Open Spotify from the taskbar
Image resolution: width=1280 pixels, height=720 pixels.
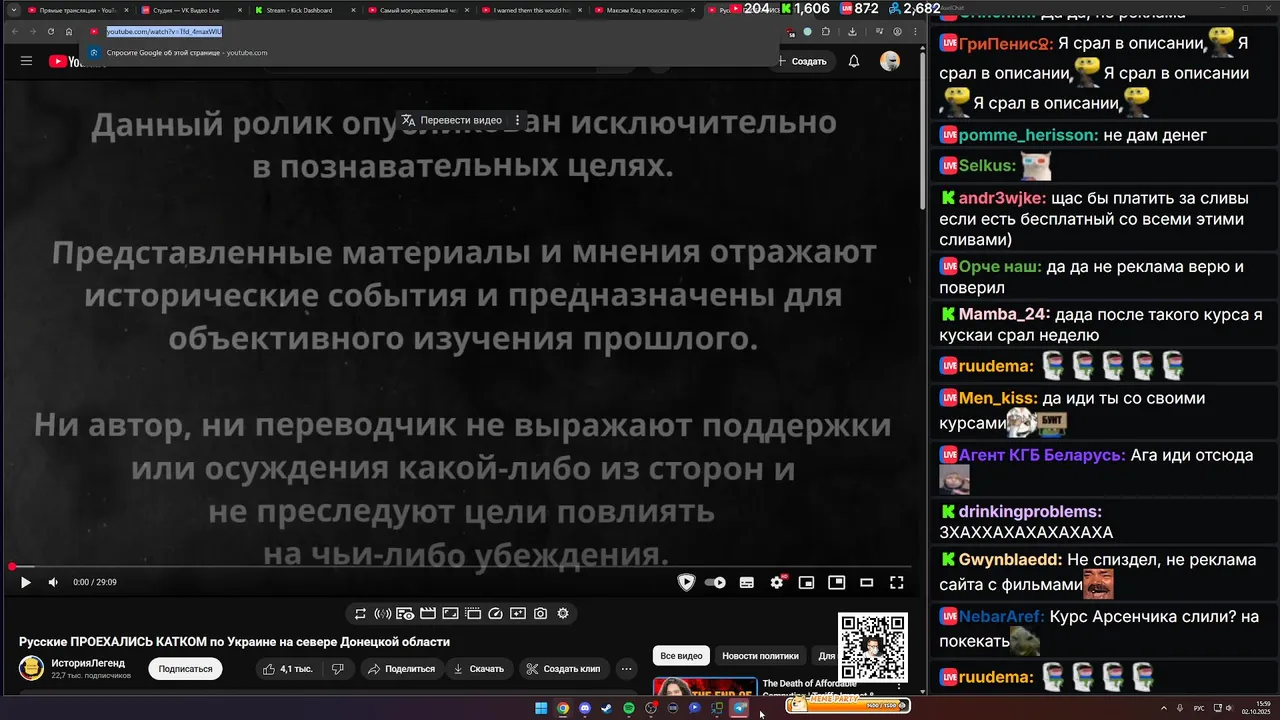click(629, 708)
